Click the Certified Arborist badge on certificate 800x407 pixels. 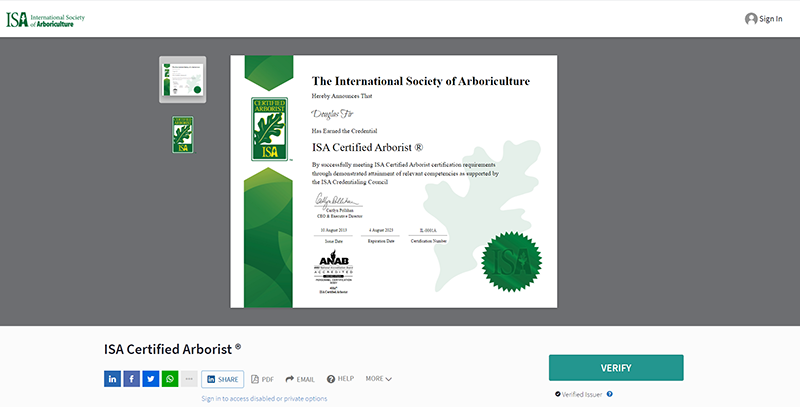269,129
